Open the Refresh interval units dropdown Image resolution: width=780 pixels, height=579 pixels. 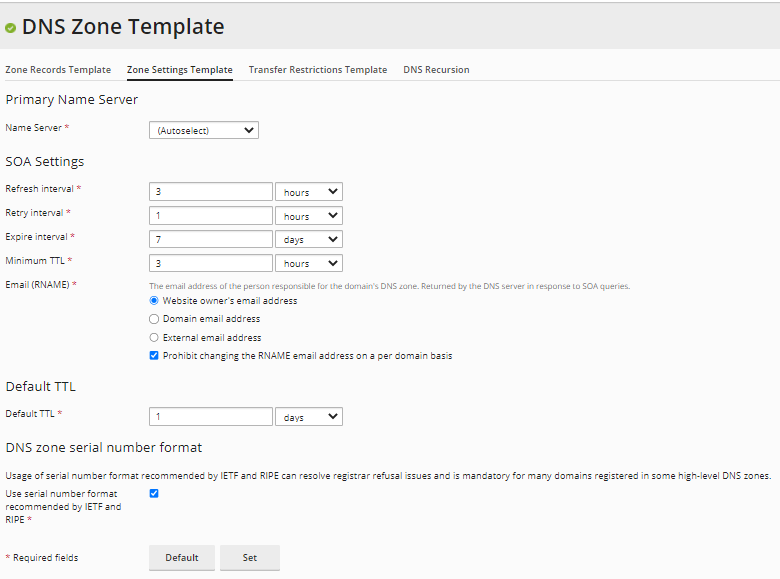(309, 192)
